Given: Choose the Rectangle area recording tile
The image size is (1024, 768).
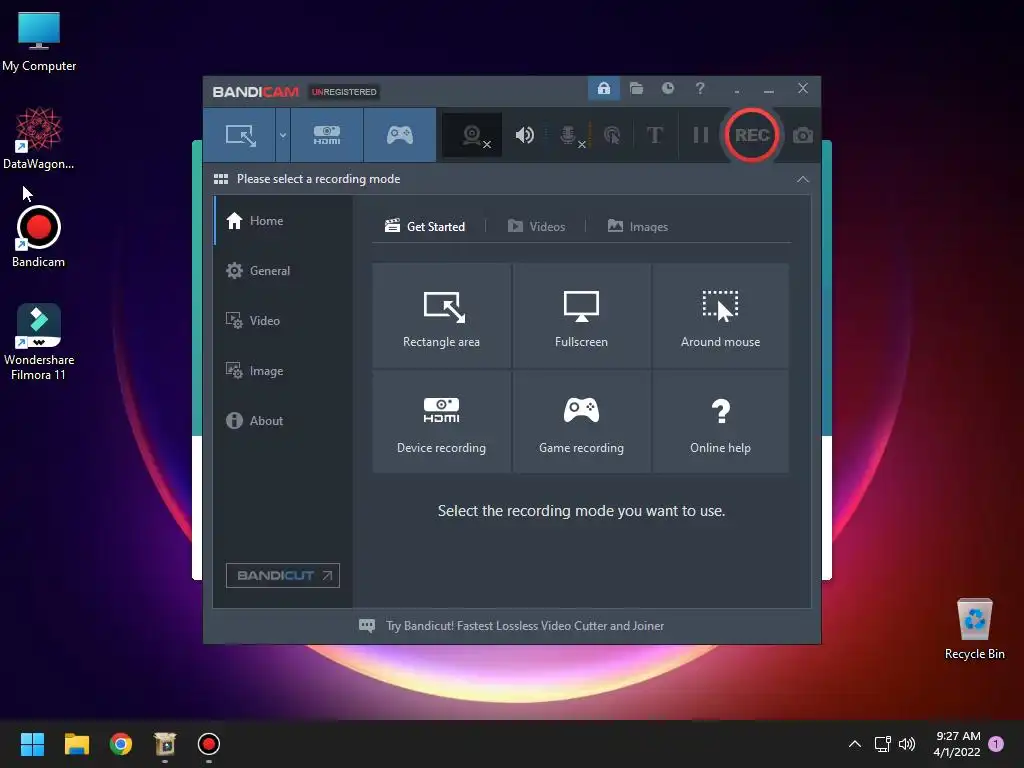Looking at the screenshot, I should (441, 316).
